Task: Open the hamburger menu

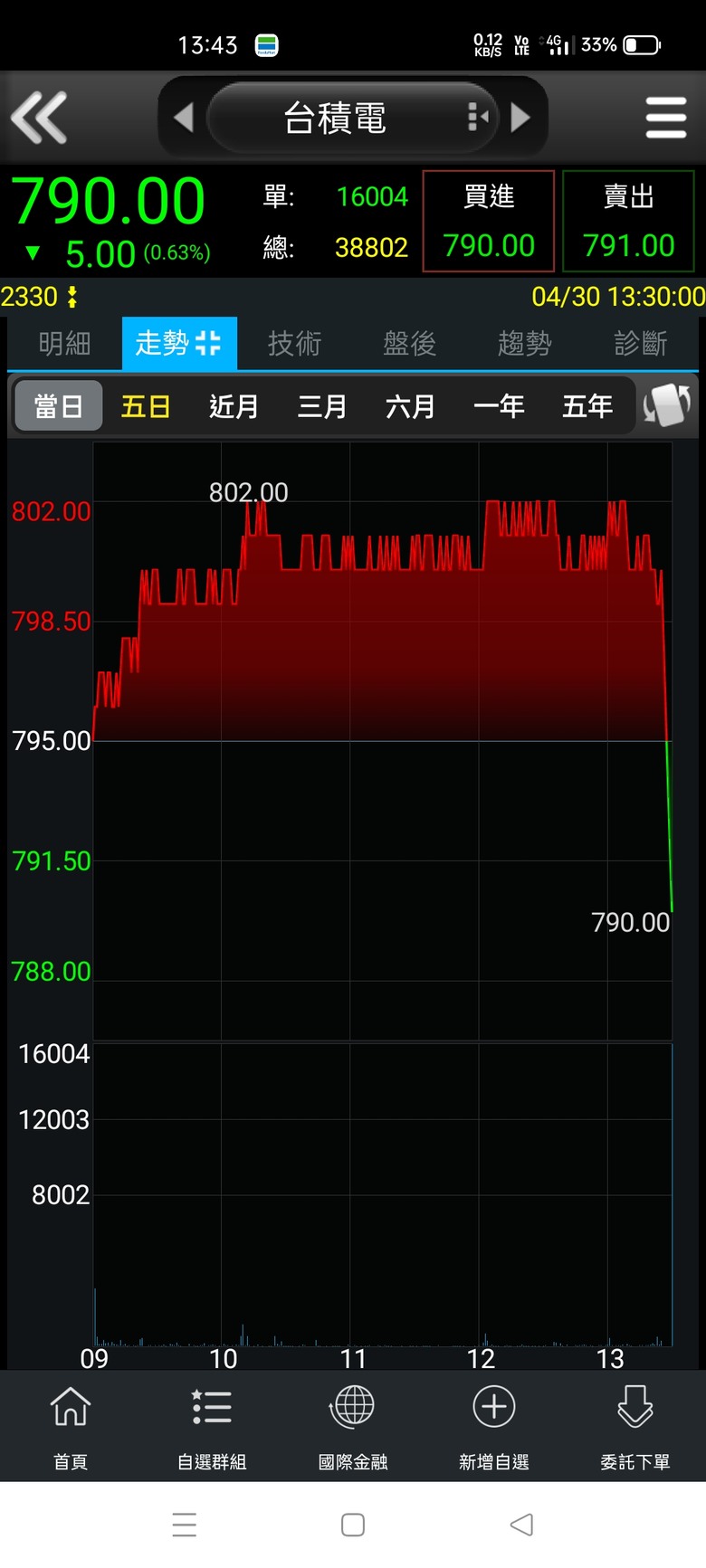Action: (666, 118)
